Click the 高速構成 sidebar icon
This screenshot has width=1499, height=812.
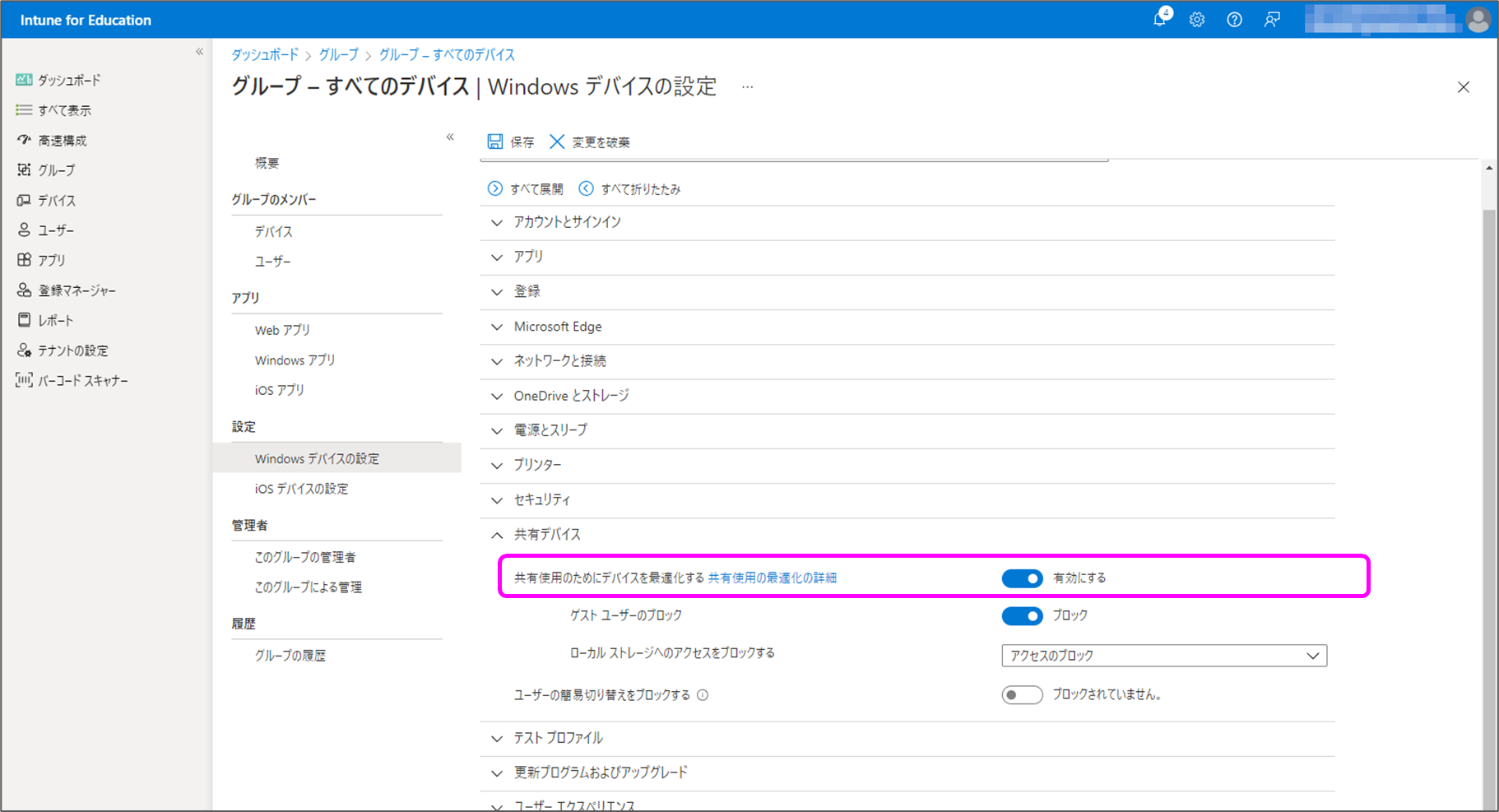coord(24,140)
